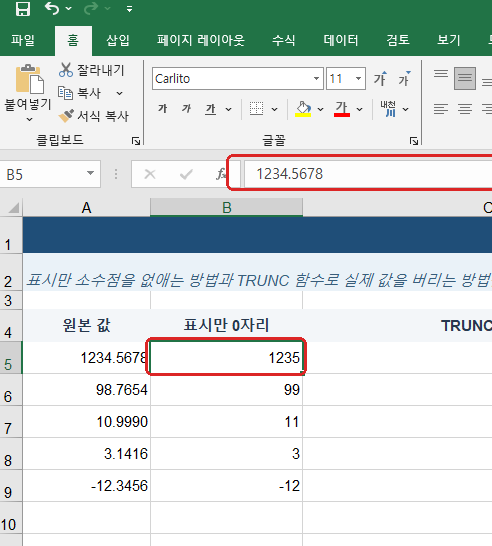Go to the 수식 tab

coord(283,40)
